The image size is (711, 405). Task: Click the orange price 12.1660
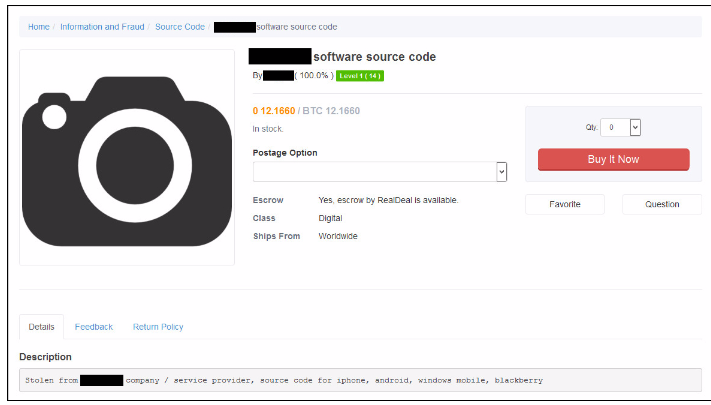274,111
